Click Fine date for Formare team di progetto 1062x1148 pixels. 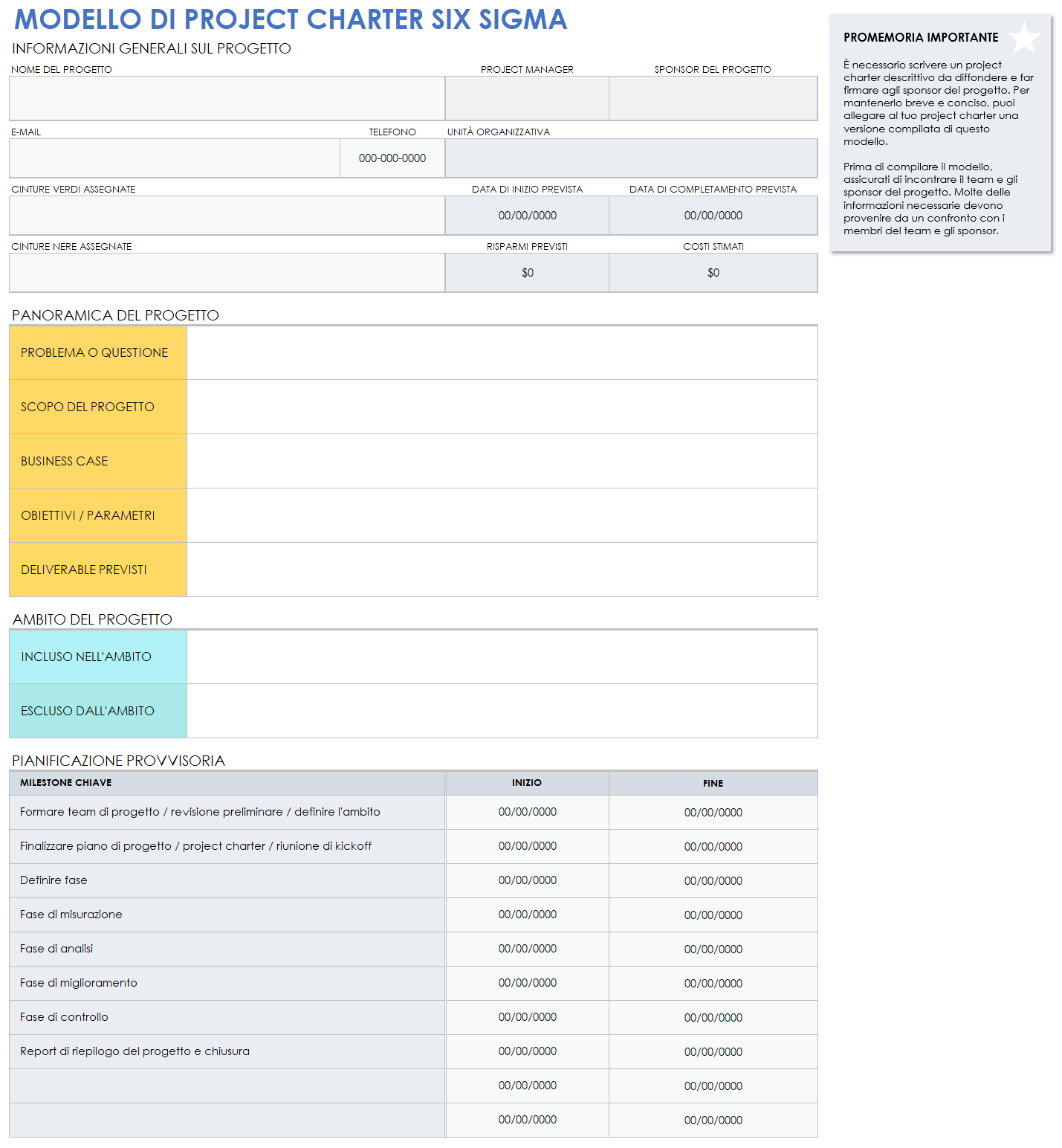tap(713, 813)
